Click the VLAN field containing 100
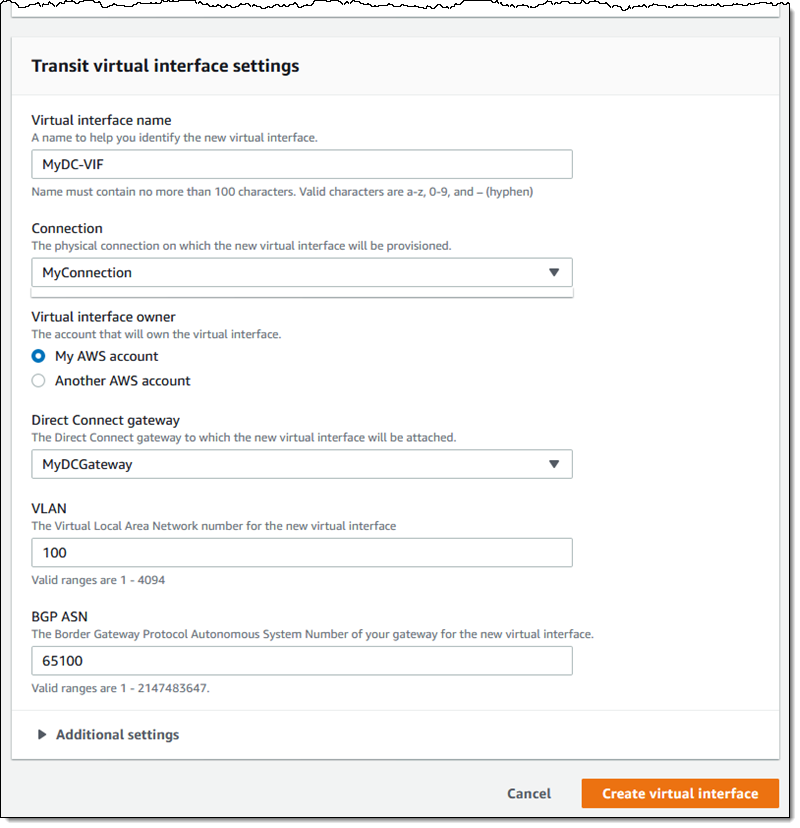The height and width of the screenshot is (828, 800). click(301, 553)
